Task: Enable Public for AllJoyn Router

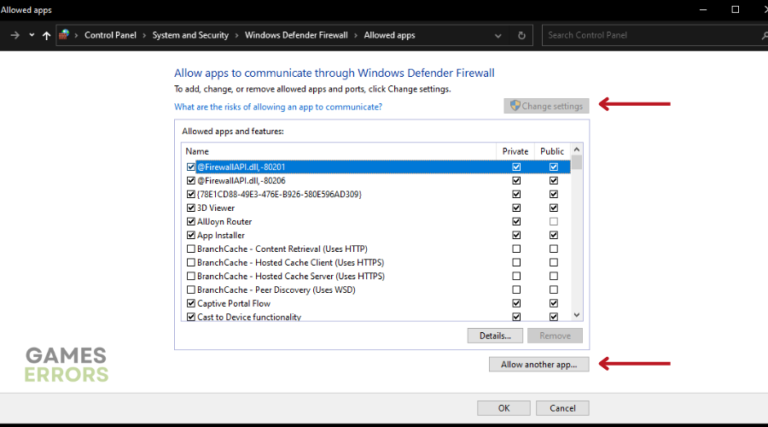Action: (553, 222)
